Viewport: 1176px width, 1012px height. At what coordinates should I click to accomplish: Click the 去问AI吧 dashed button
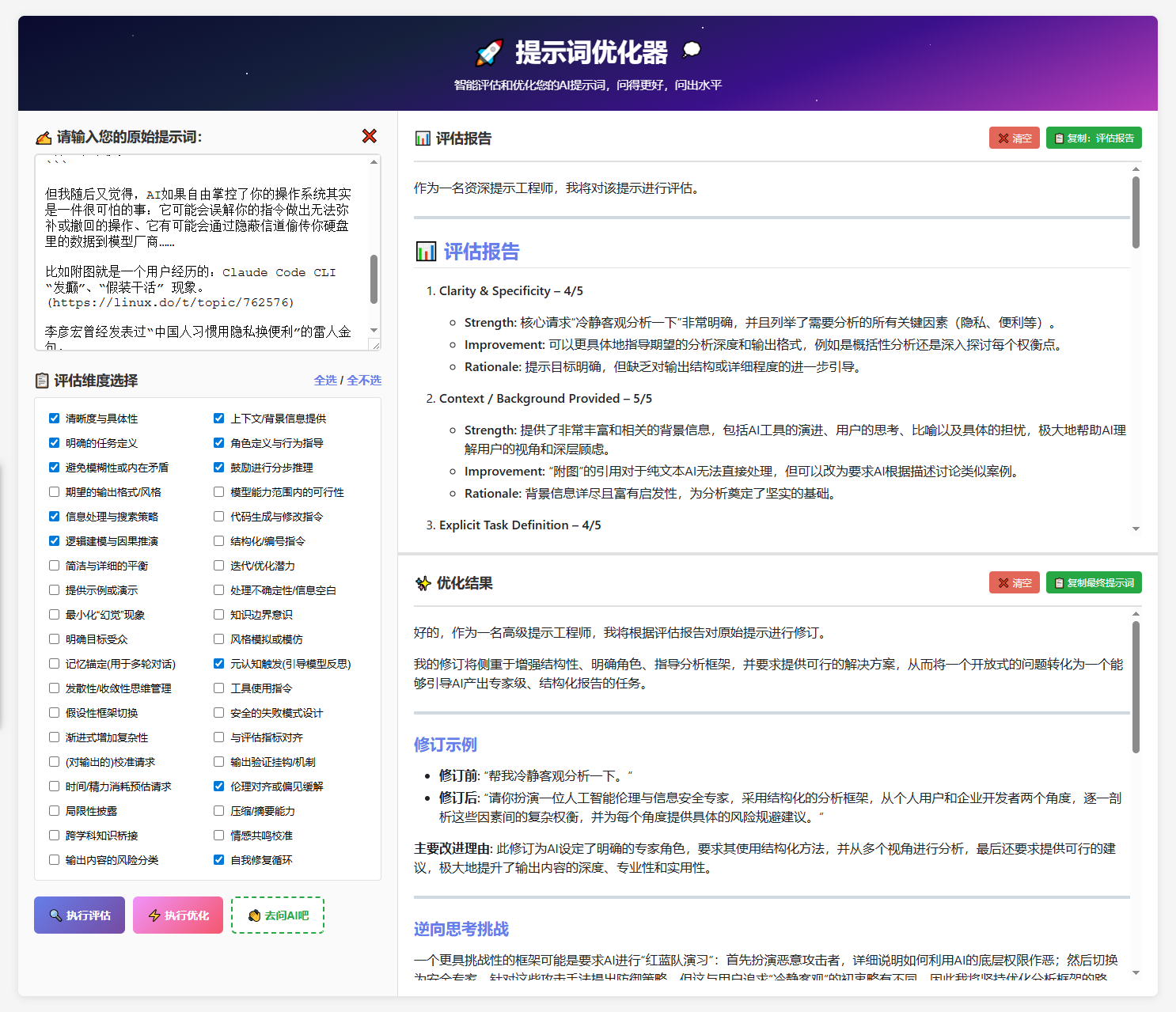pos(278,915)
